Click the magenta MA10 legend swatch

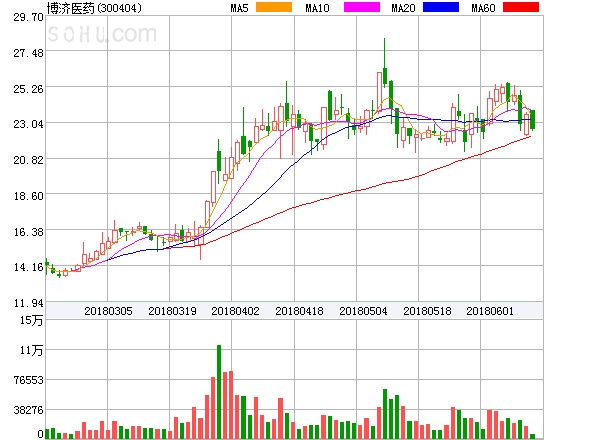[x=362, y=7]
